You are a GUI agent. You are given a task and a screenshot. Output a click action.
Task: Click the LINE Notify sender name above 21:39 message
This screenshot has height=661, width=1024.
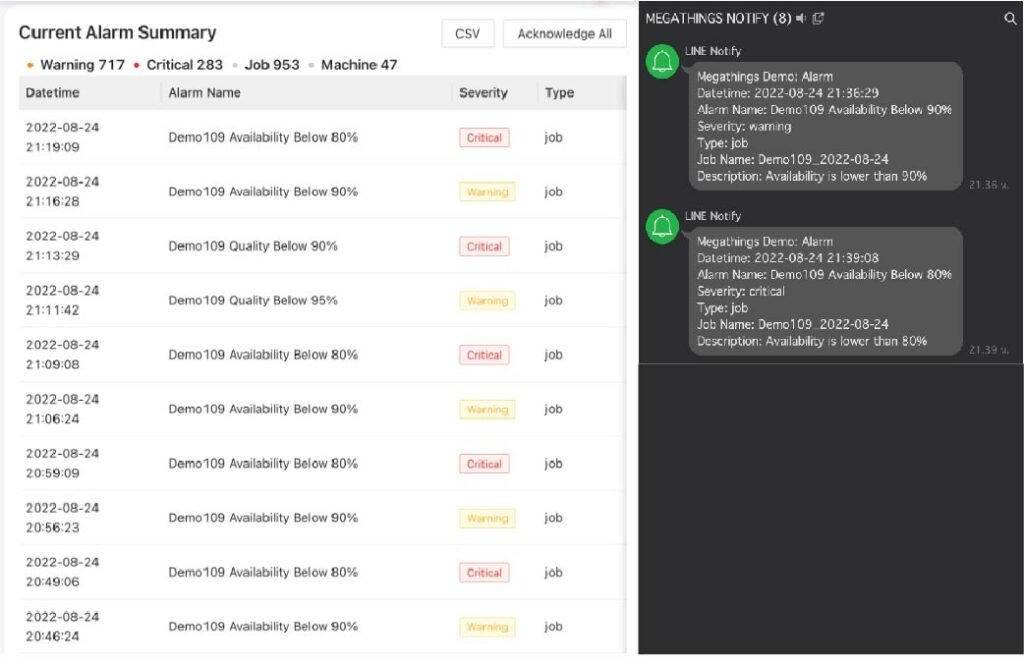tap(712, 216)
